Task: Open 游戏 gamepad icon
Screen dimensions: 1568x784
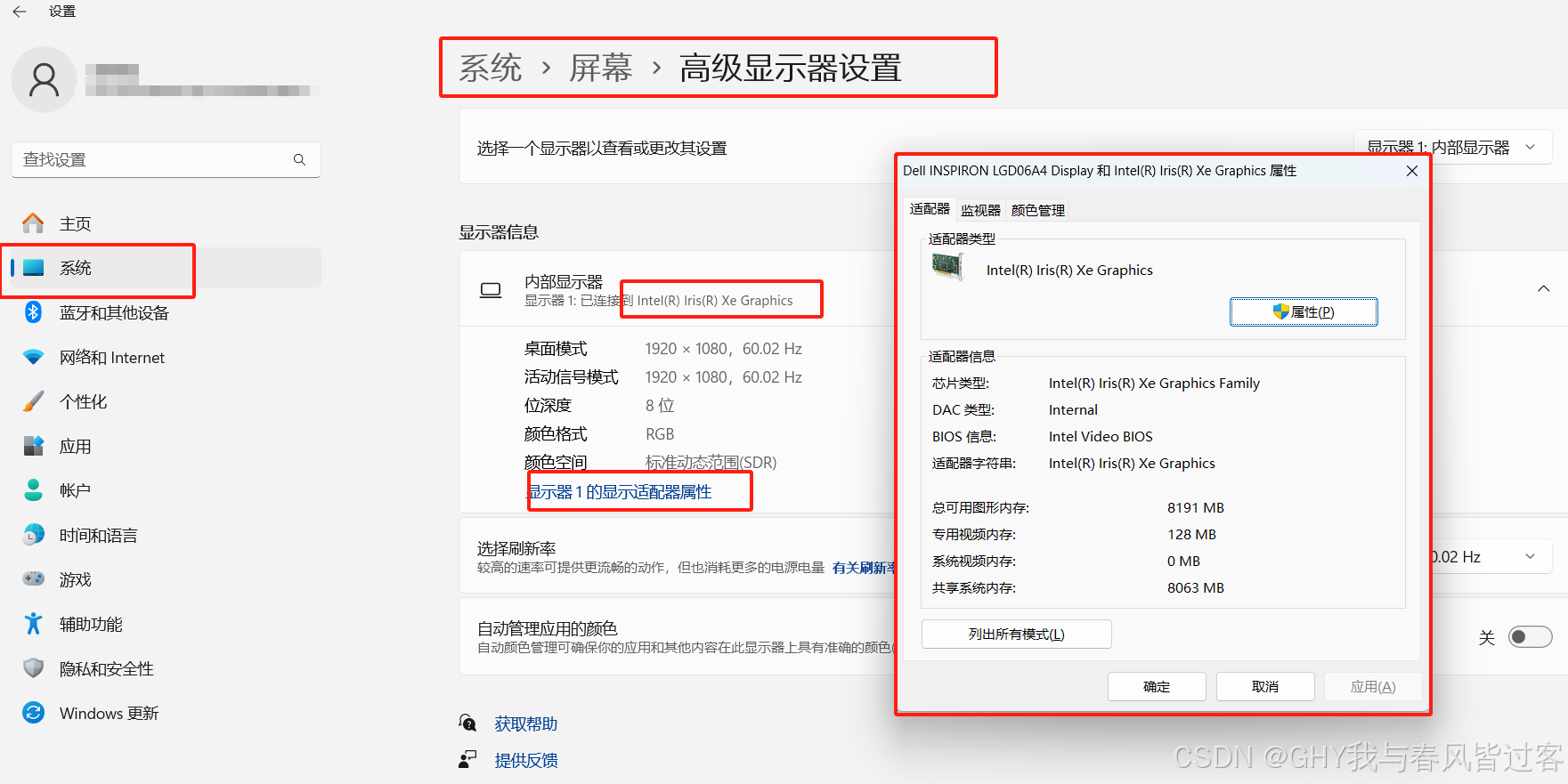Action: pos(33,579)
